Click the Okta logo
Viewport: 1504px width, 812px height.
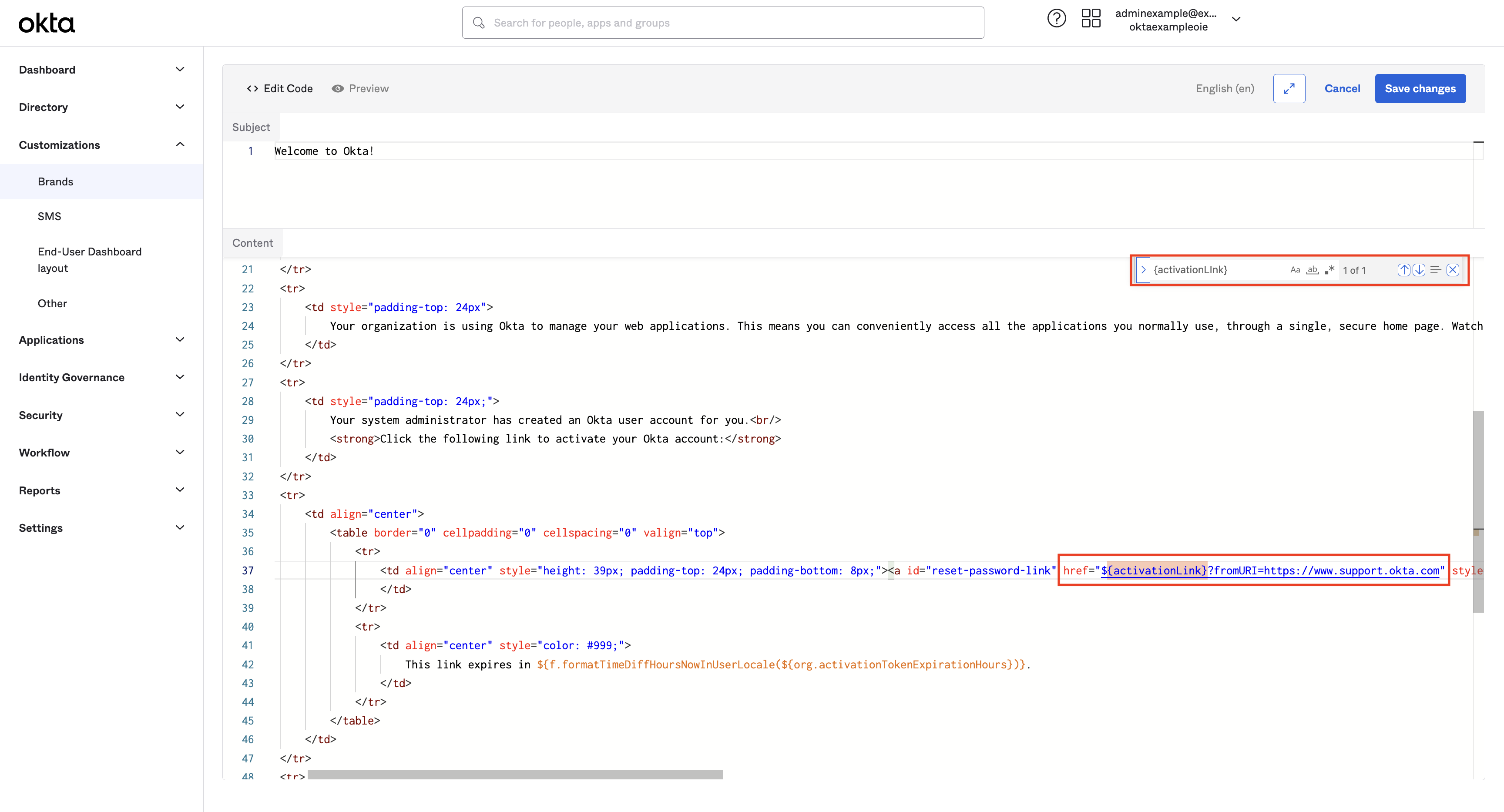pyautogui.click(x=46, y=22)
